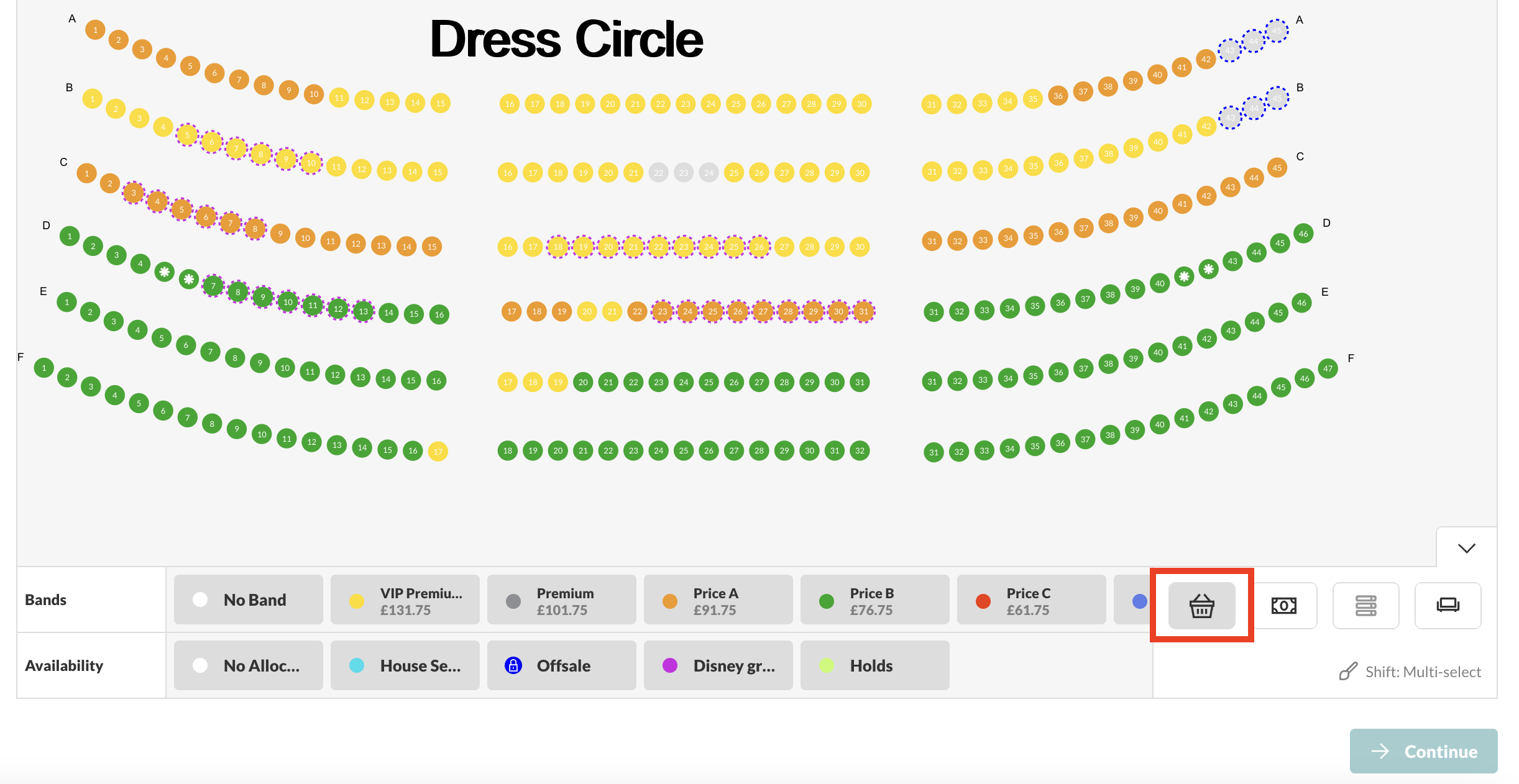This screenshot has width=1519, height=784.
Task: Select the sofa seat icon
Action: click(x=1448, y=606)
